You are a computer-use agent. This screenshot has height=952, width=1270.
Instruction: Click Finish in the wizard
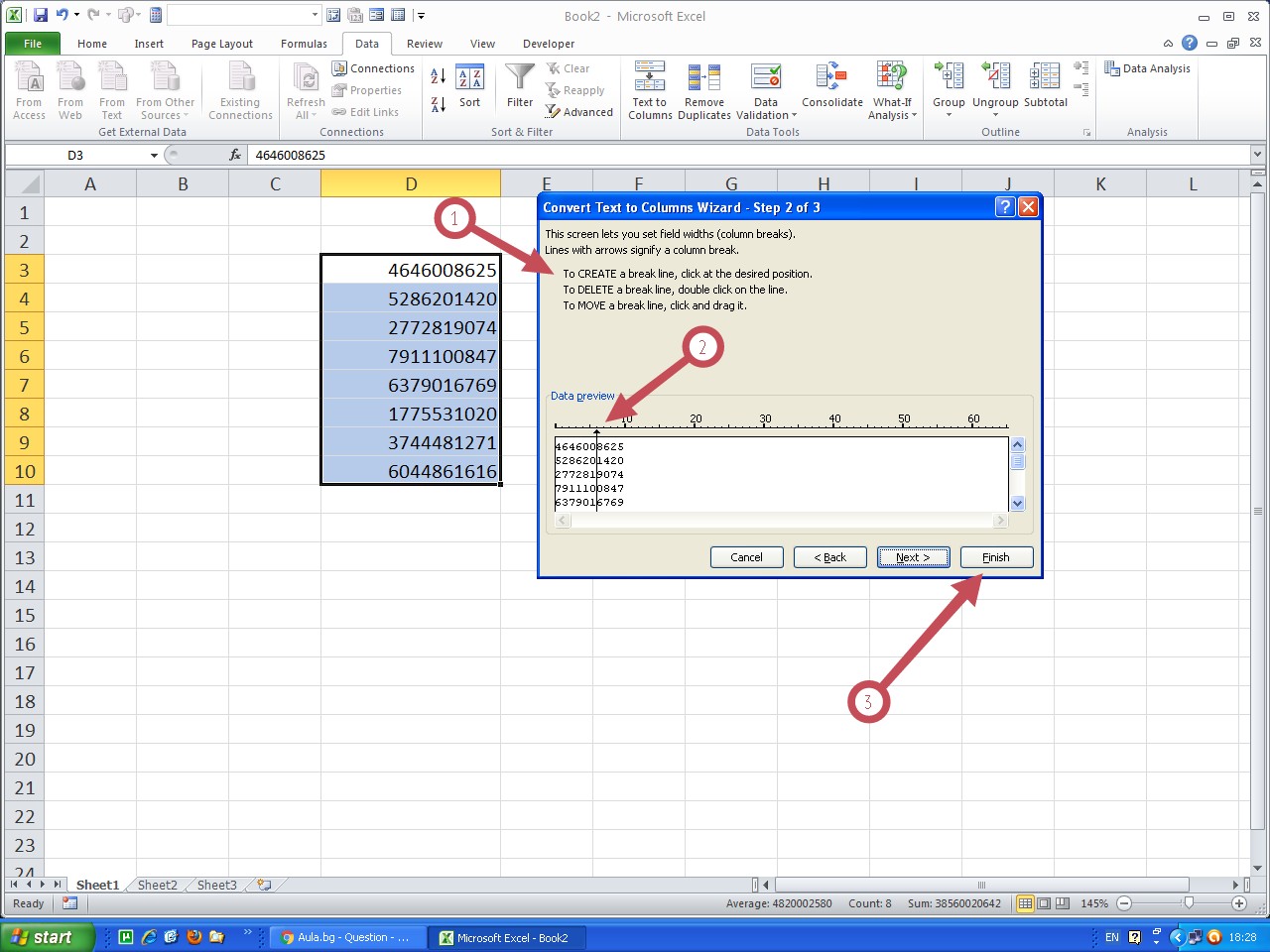click(996, 557)
